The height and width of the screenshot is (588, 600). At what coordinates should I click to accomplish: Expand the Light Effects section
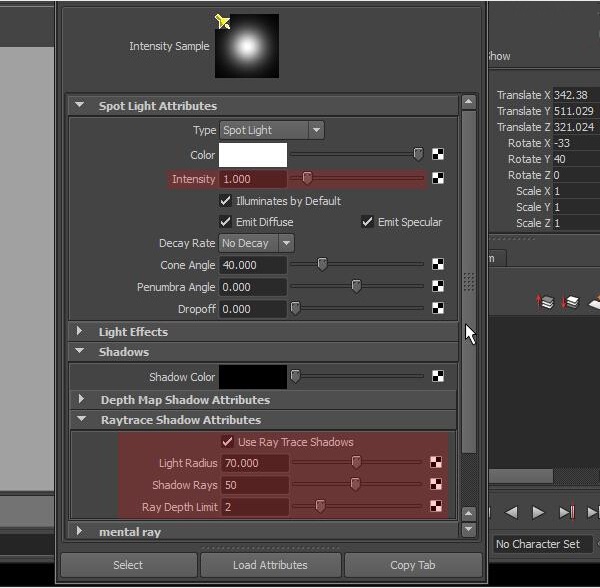click(x=79, y=331)
